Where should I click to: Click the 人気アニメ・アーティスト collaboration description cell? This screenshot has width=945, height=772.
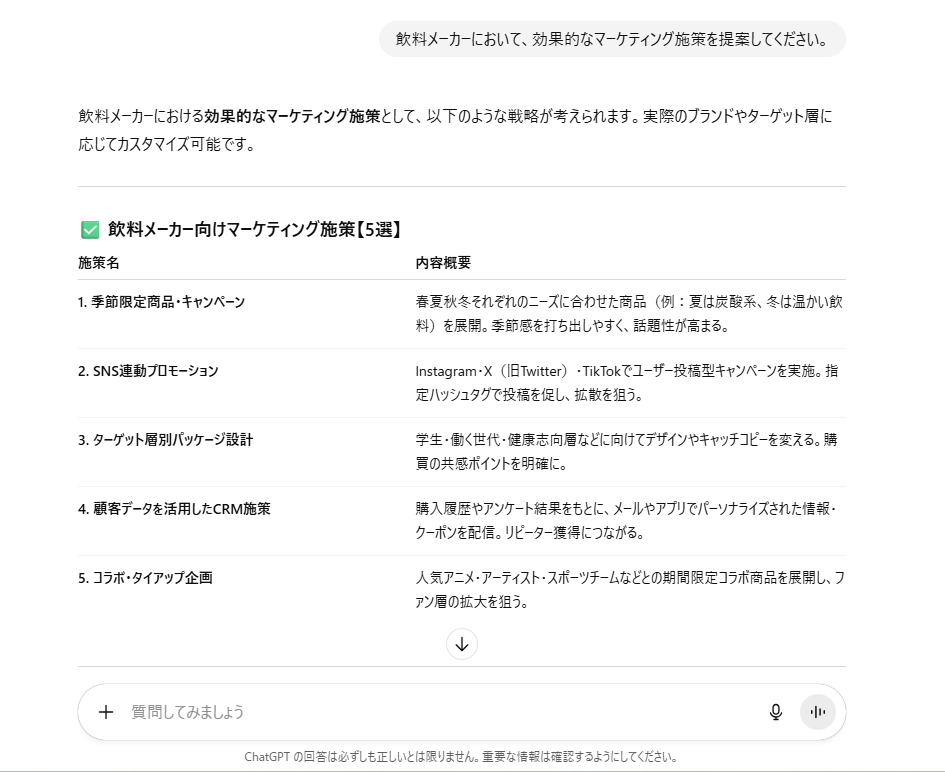pos(629,589)
